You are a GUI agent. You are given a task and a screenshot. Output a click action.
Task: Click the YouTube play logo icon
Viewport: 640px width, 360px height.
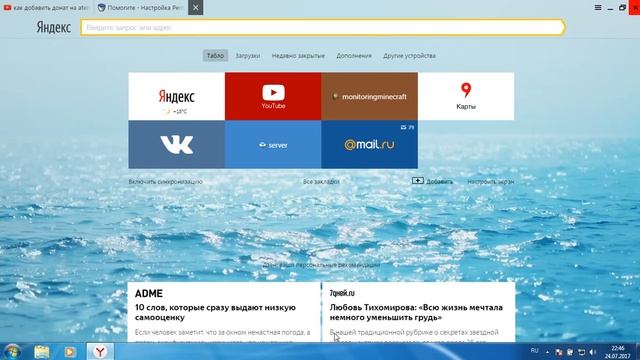click(273, 93)
